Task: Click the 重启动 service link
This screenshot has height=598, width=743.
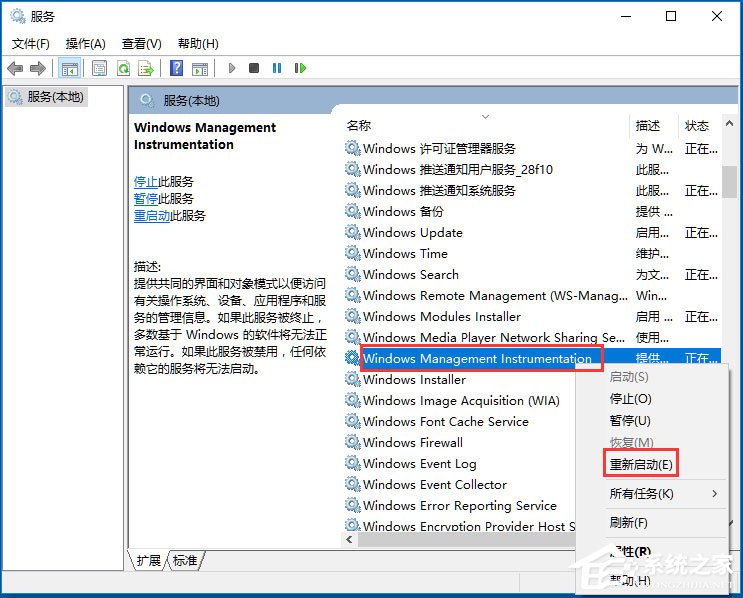Action: pyautogui.click(x=152, y=216)
